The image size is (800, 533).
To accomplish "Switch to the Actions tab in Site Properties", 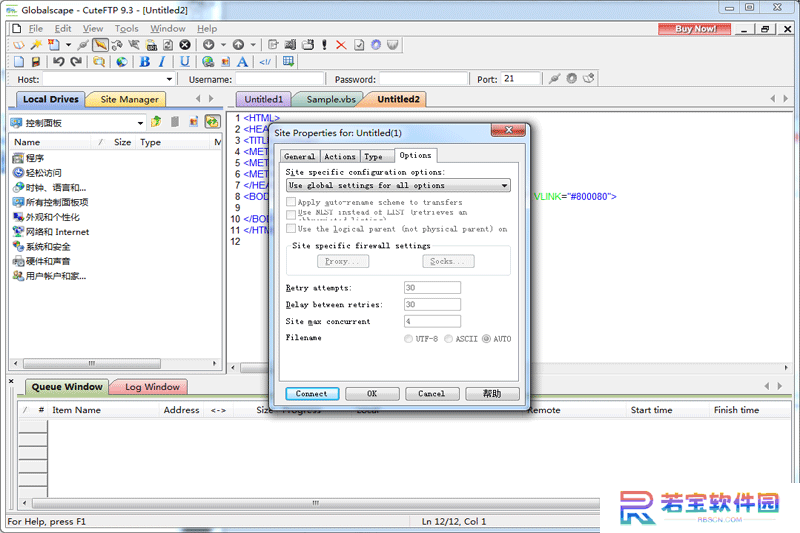I will (340, 157).
